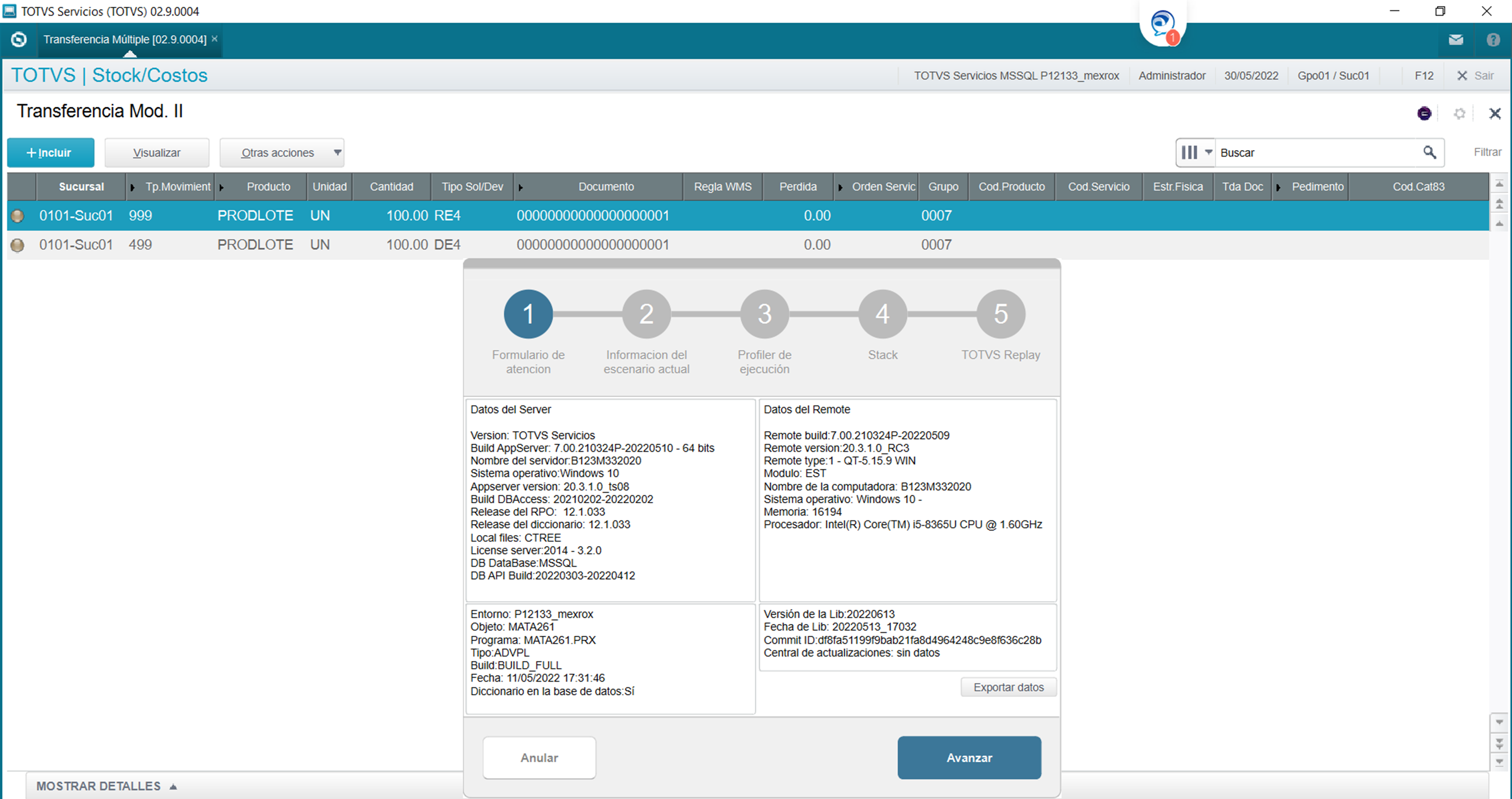The height and width of the screenshot is (799, 1512).
Task: Click the Avanzar button
Action: (x=969, y=757)
